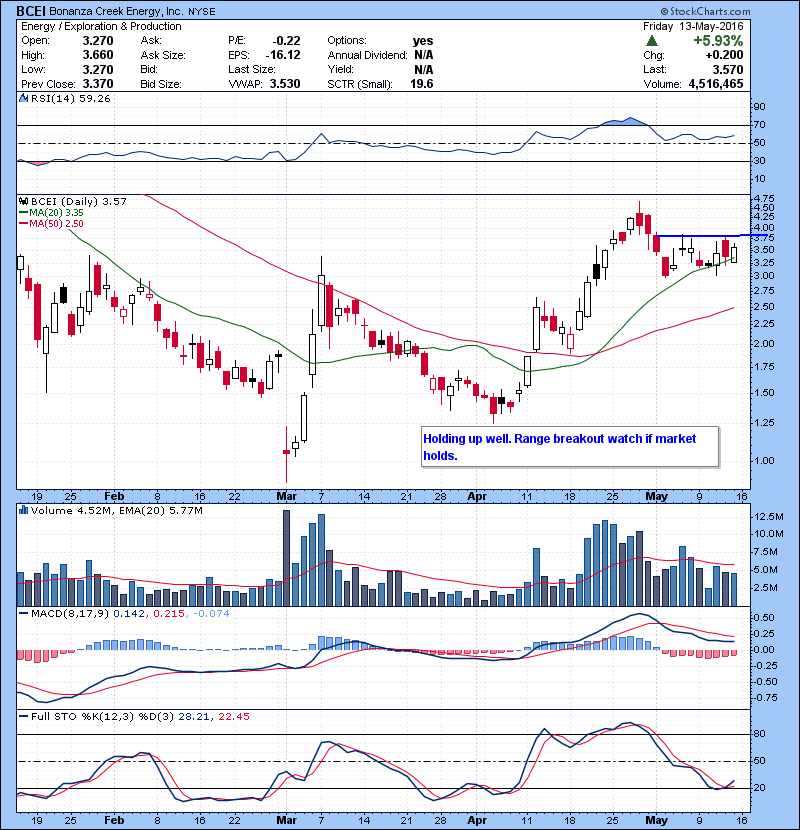
Task: Click the 1.00 price axis label
Action: click(x=763, y=461)
